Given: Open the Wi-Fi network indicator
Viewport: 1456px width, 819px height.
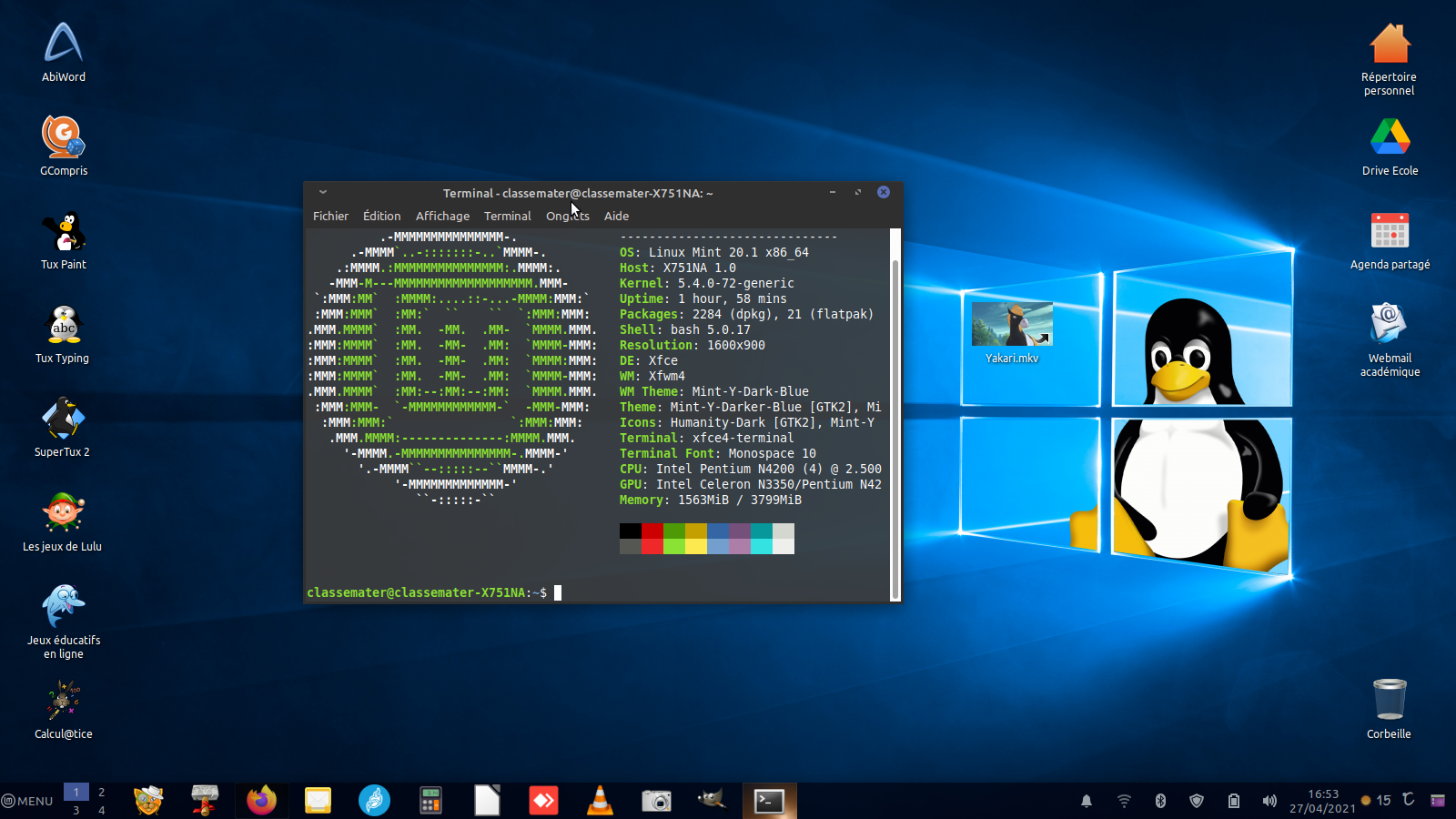Looking at the screenshot, I should pos(1125,801).
